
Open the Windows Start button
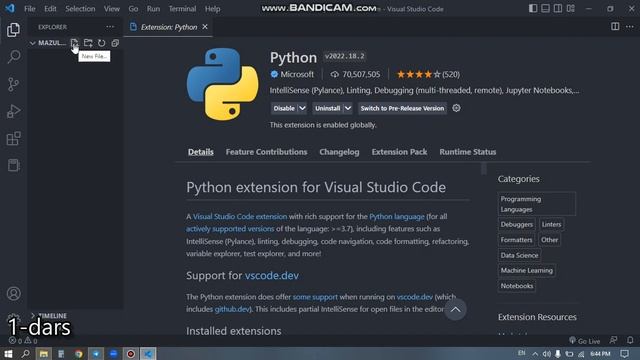click(x=8, y=353)
